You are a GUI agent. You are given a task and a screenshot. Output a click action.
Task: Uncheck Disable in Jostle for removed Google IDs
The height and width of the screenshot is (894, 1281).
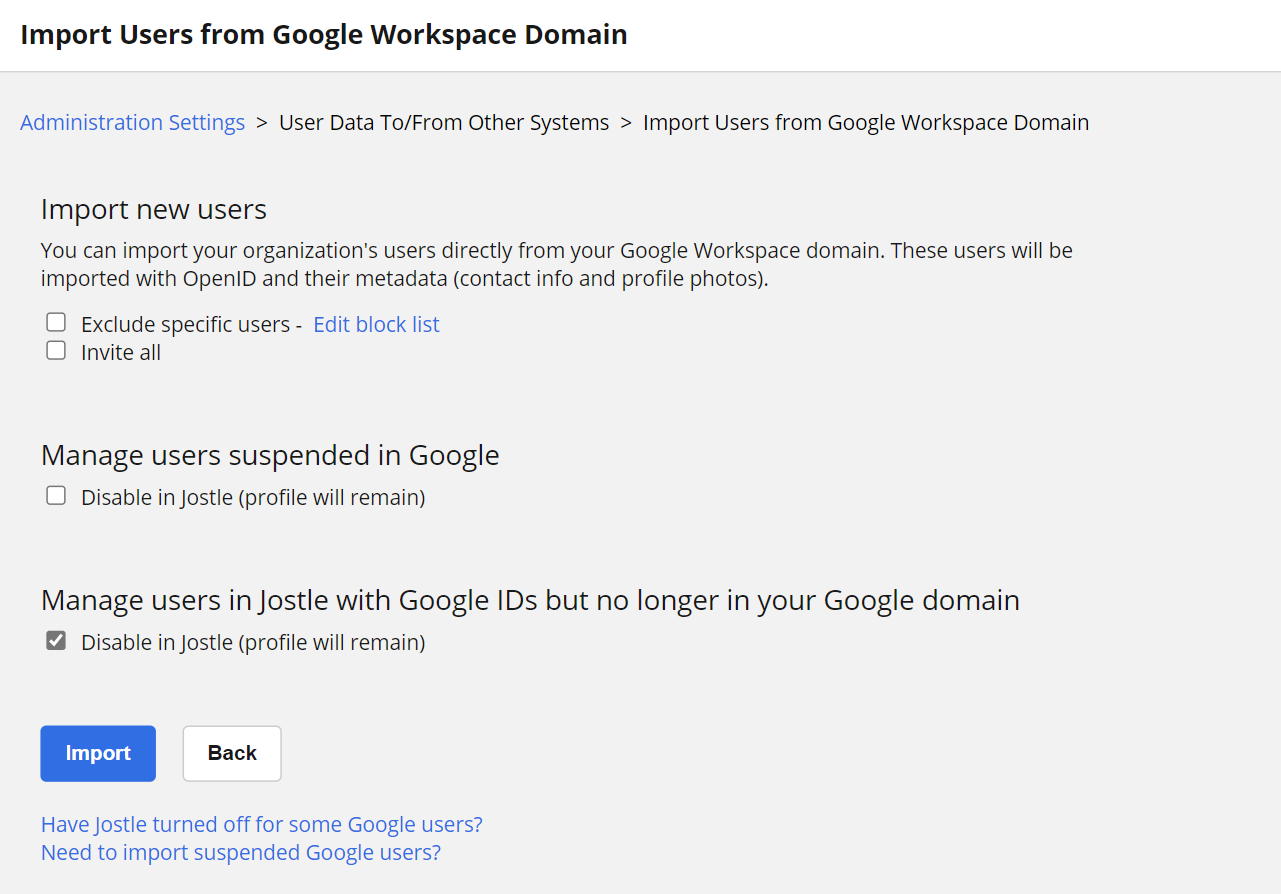coord(56,640)
